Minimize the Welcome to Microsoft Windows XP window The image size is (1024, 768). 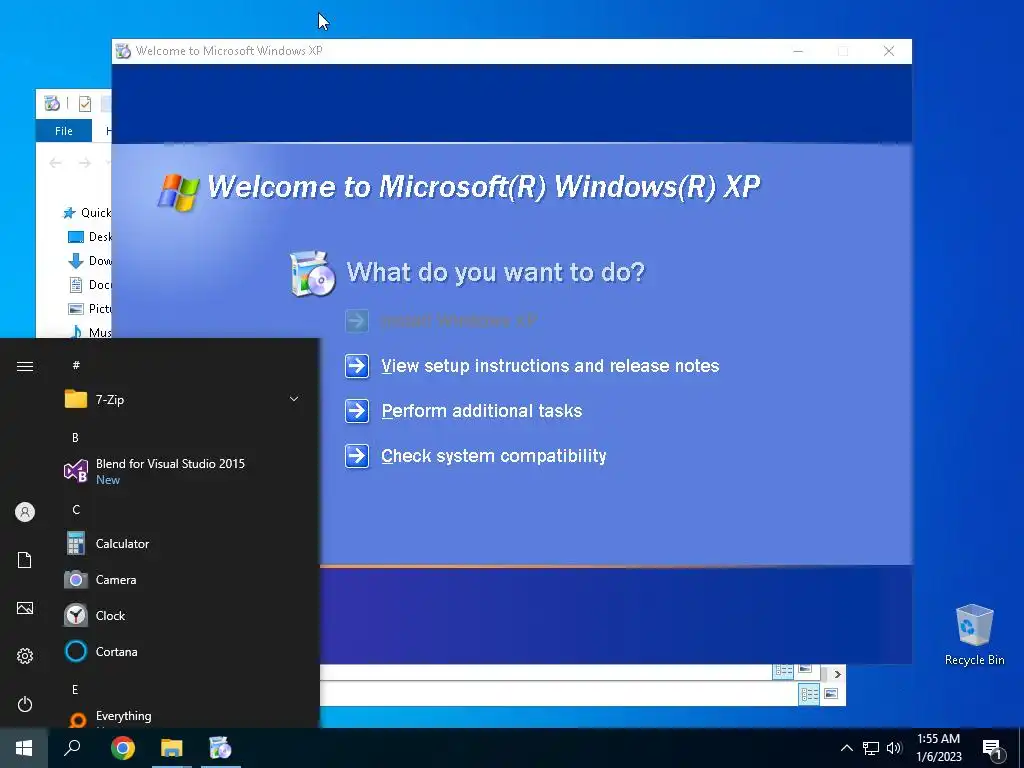798,51
